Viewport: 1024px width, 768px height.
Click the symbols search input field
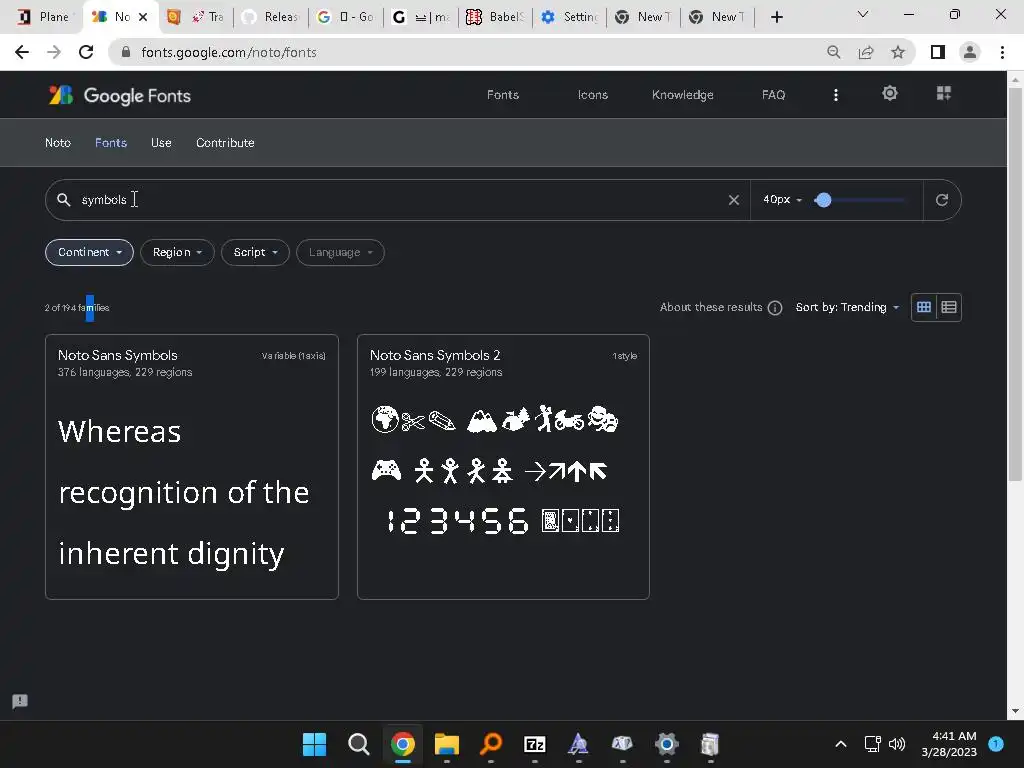coord(398,200)
